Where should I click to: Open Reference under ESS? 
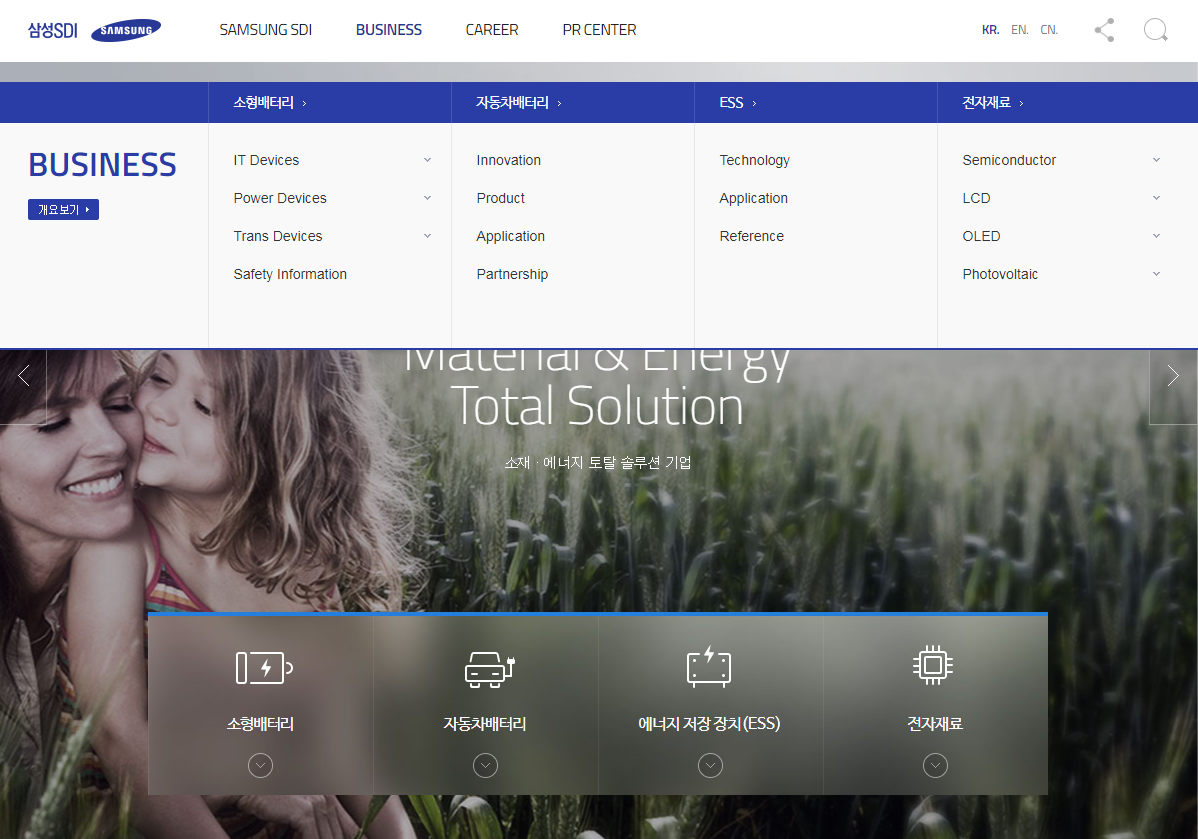(752, 236)
